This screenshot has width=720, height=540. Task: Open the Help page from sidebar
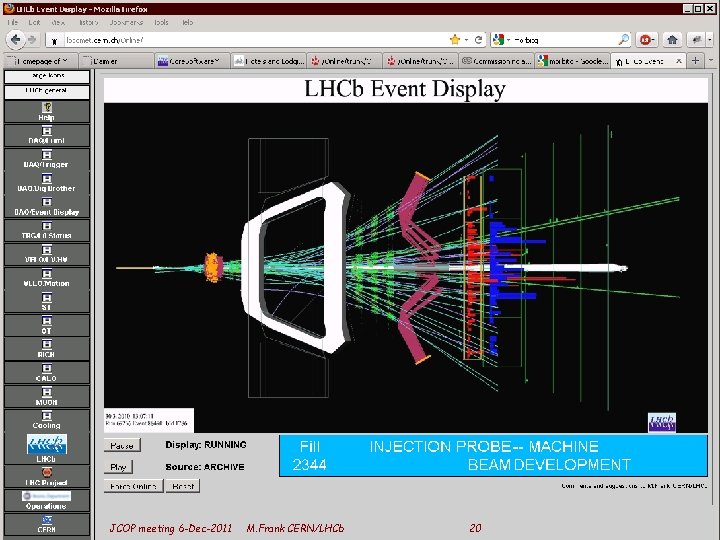pos(47,112)
